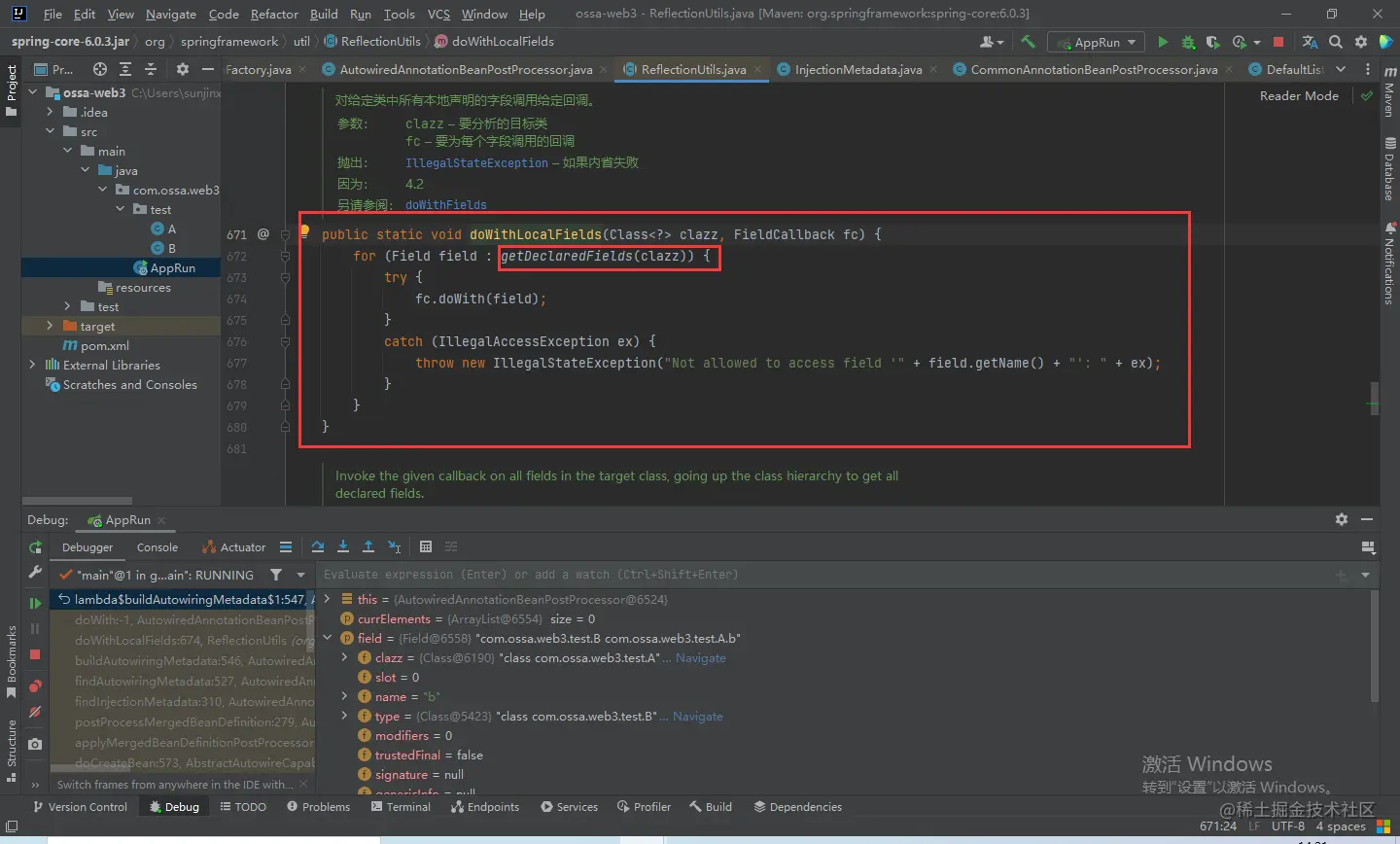This screenshot has height=844, width=1400.
Task: Click Evaluate expression input field
Action: coord(826,575)
